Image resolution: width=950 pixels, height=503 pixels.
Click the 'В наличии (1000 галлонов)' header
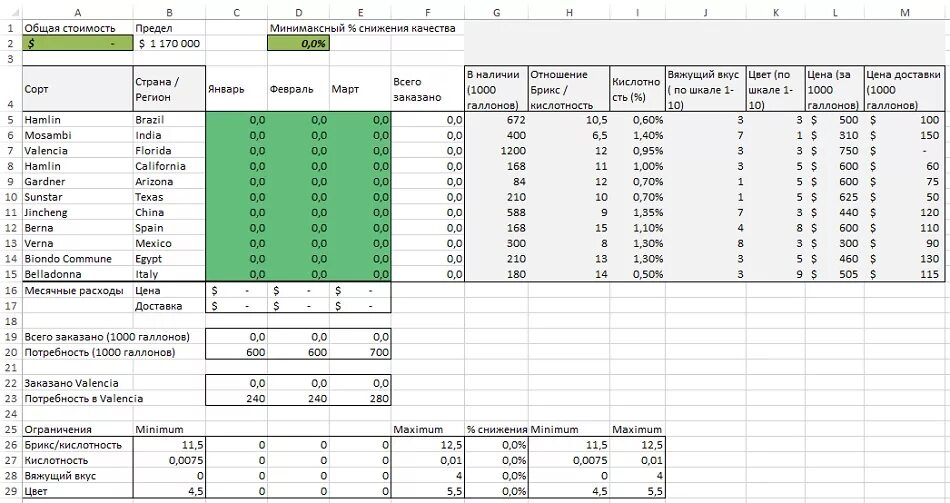tap(496, 89)
